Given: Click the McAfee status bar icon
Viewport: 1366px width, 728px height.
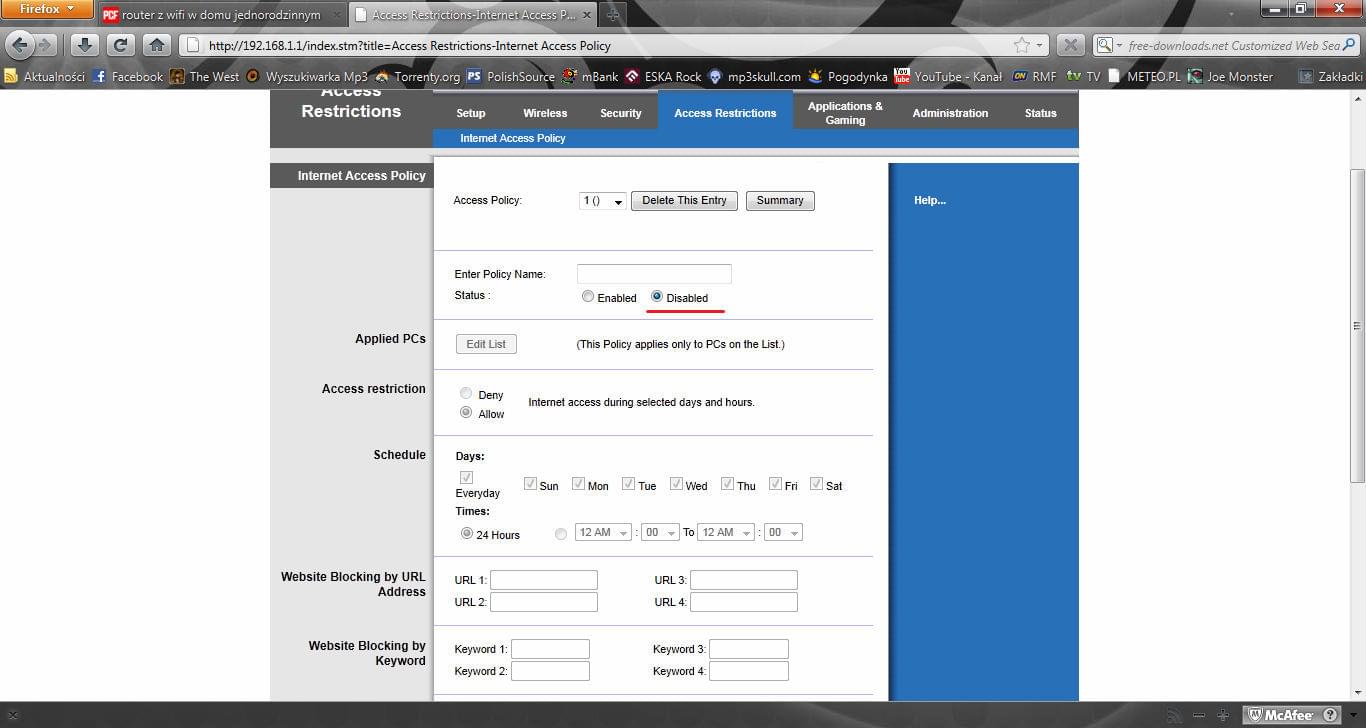Looking at the screenshot, I should click(1293, 715).
